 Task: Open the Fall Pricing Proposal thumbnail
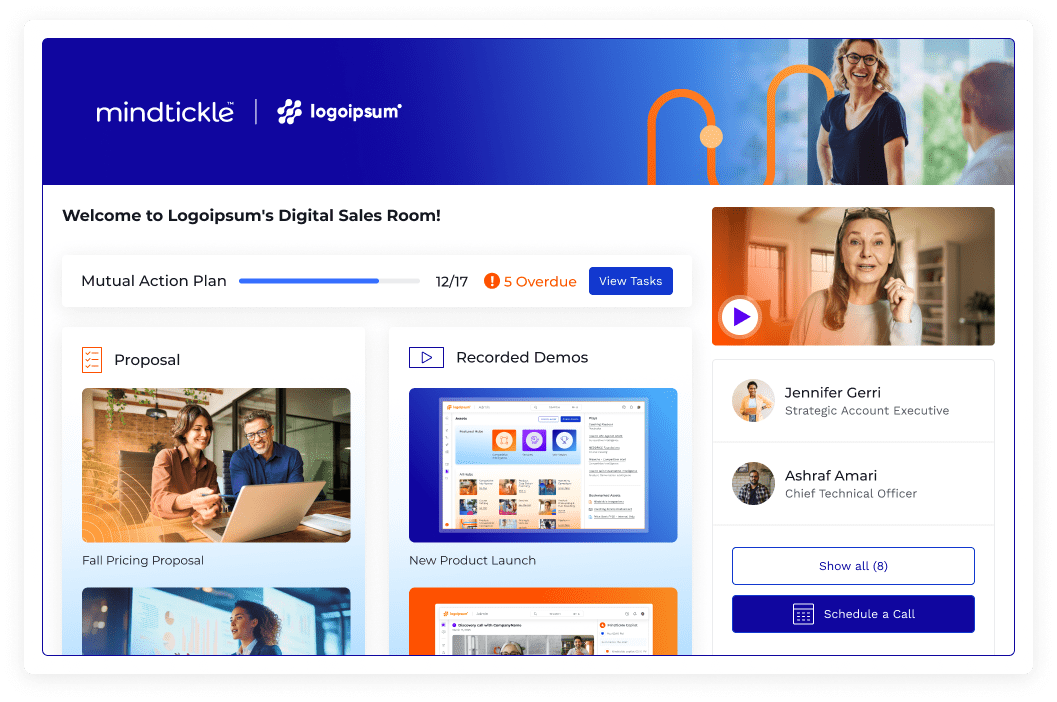(x=216, y=465)
